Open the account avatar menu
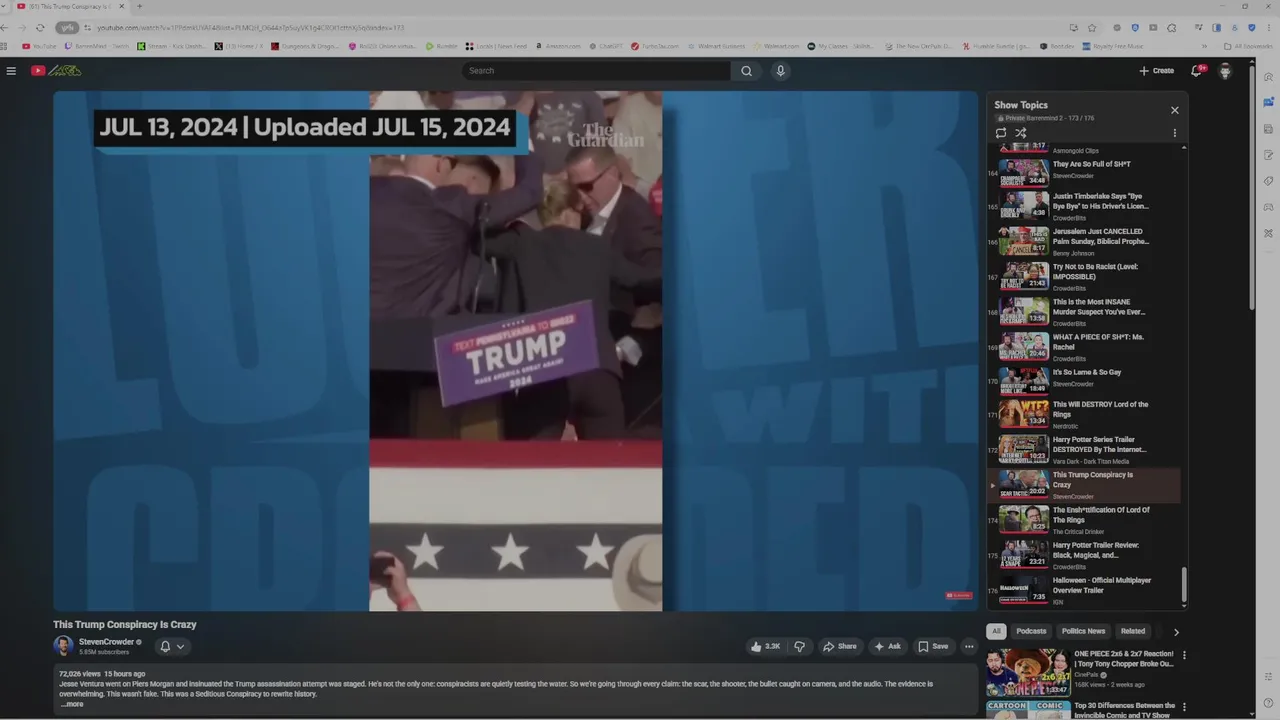The image size is (1280, 720). [1225, 71]
